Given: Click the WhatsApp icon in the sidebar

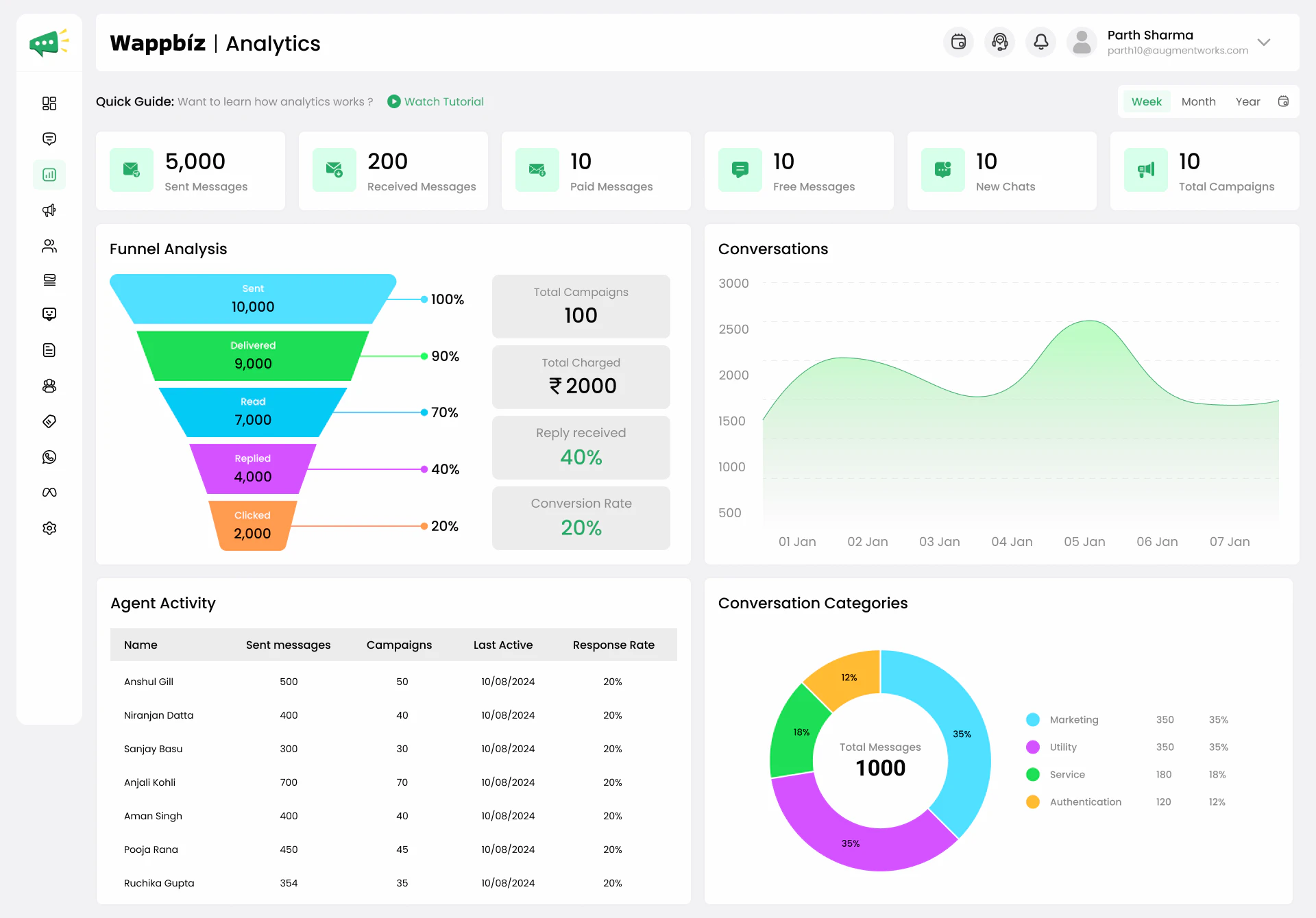Looking at the screenshot, I should [x=49, y=457].
